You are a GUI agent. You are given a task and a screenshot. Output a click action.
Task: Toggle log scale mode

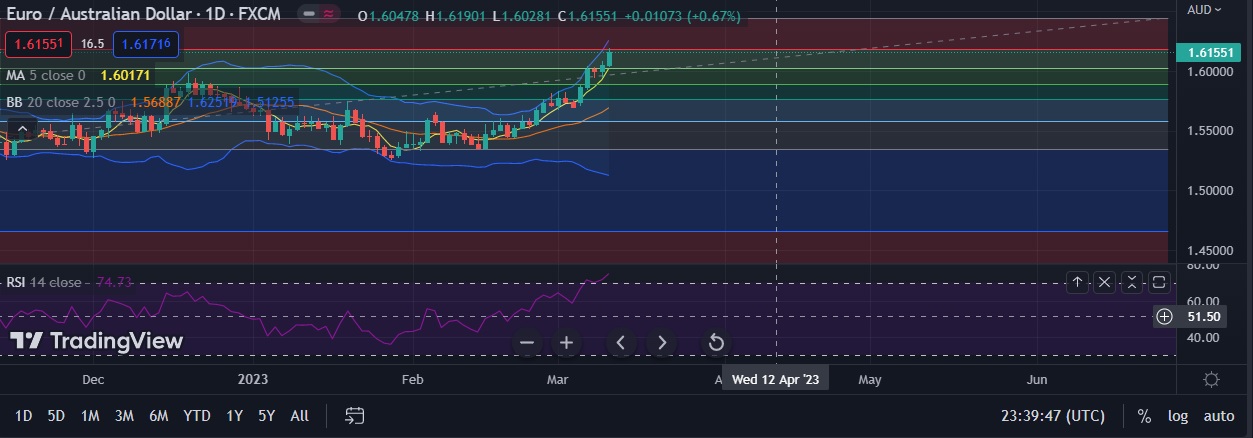point(1178,416)
